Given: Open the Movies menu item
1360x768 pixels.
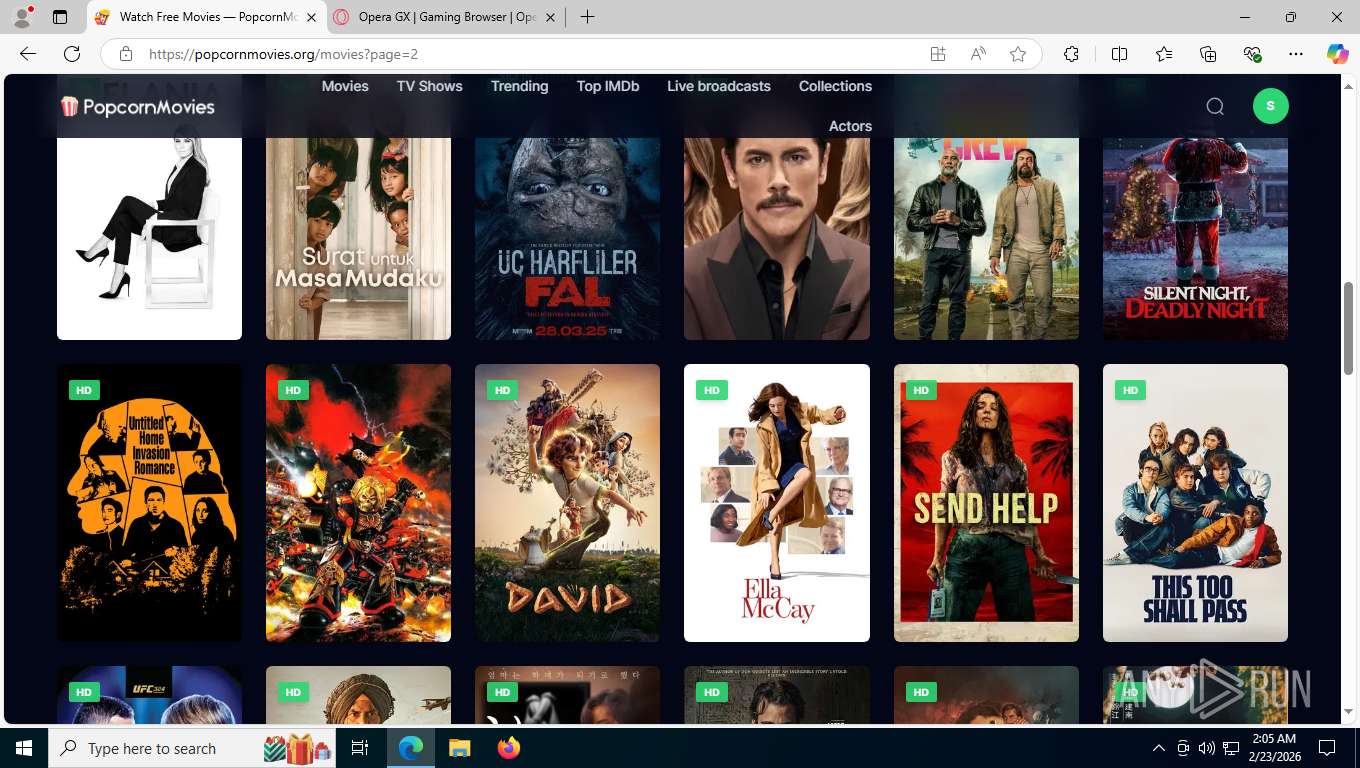Looking at the screenshot, I should pos(345,86).
